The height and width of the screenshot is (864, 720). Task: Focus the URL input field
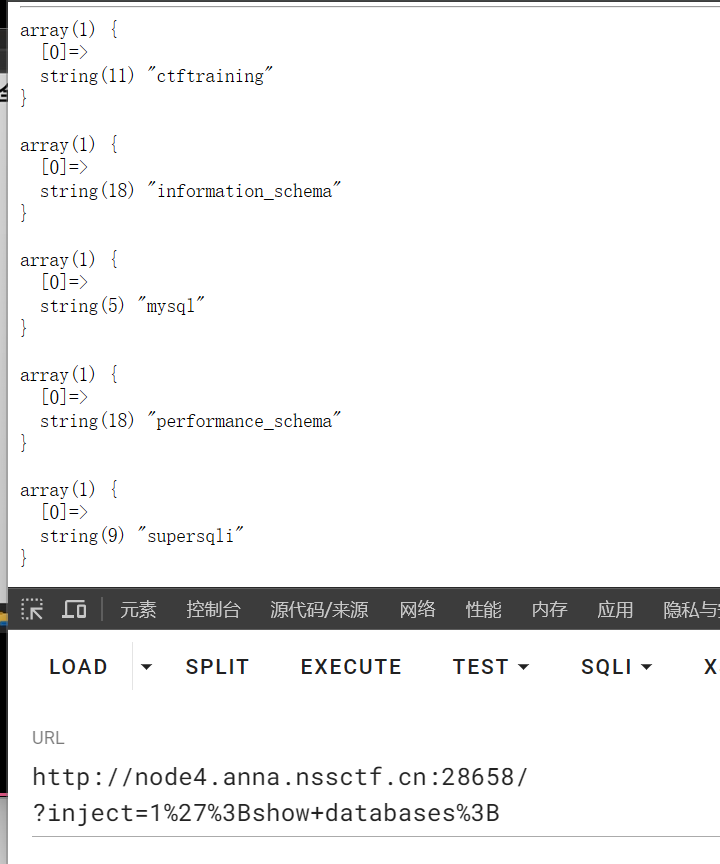tap(376, 795)
